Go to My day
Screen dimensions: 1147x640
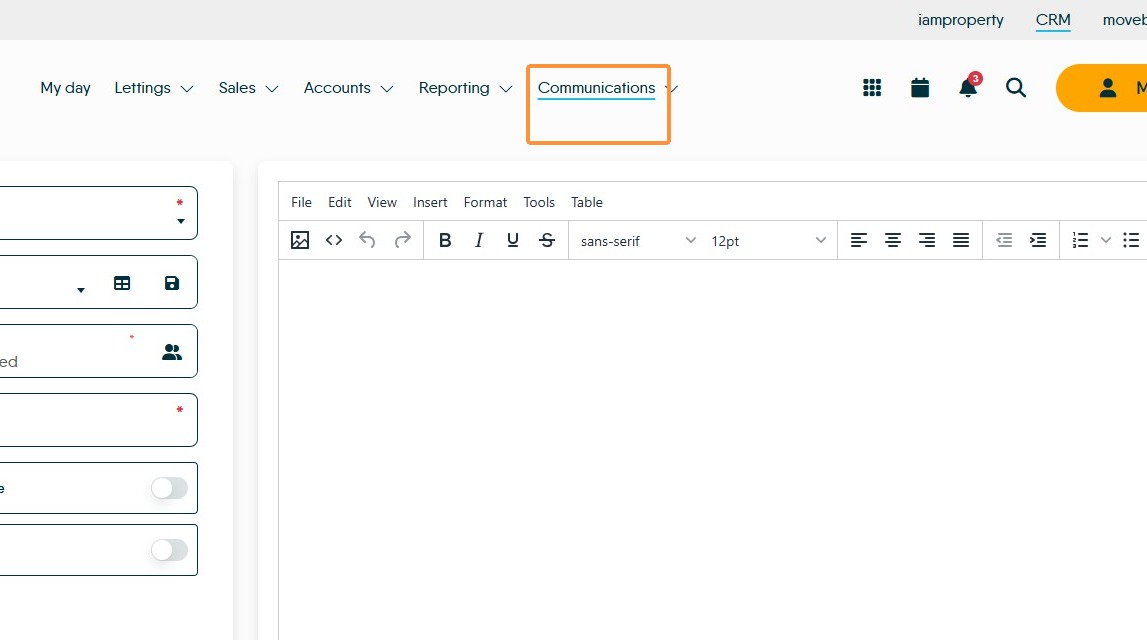pos(65,88)
